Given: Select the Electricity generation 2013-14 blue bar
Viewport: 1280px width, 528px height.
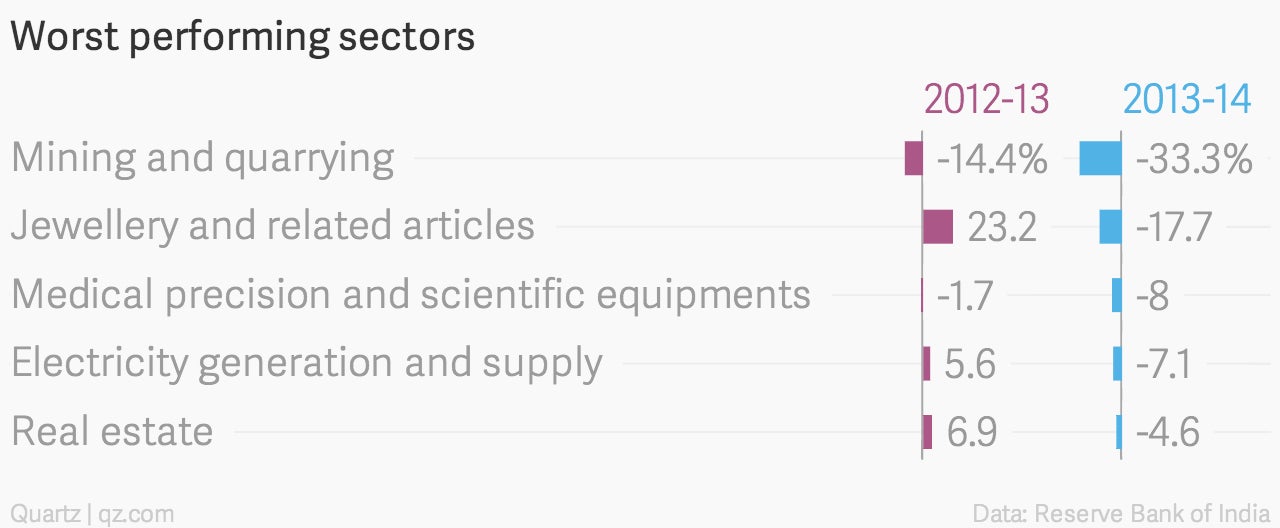Looking at the screenshot, I should [x=1117, y=363].
